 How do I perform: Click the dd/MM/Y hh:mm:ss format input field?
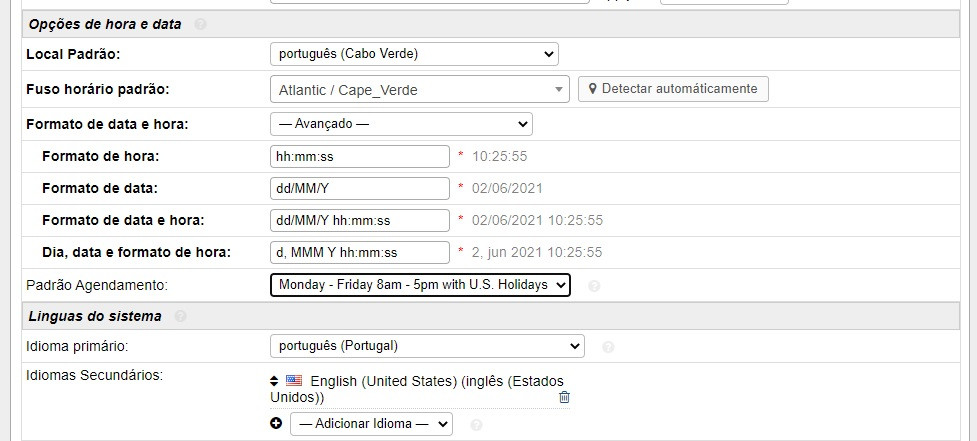click(x=360, y=220)
